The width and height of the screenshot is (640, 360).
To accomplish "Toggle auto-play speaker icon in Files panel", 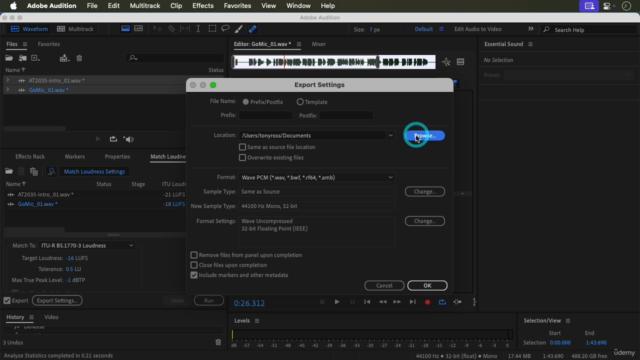I will [x=129, y=139].
